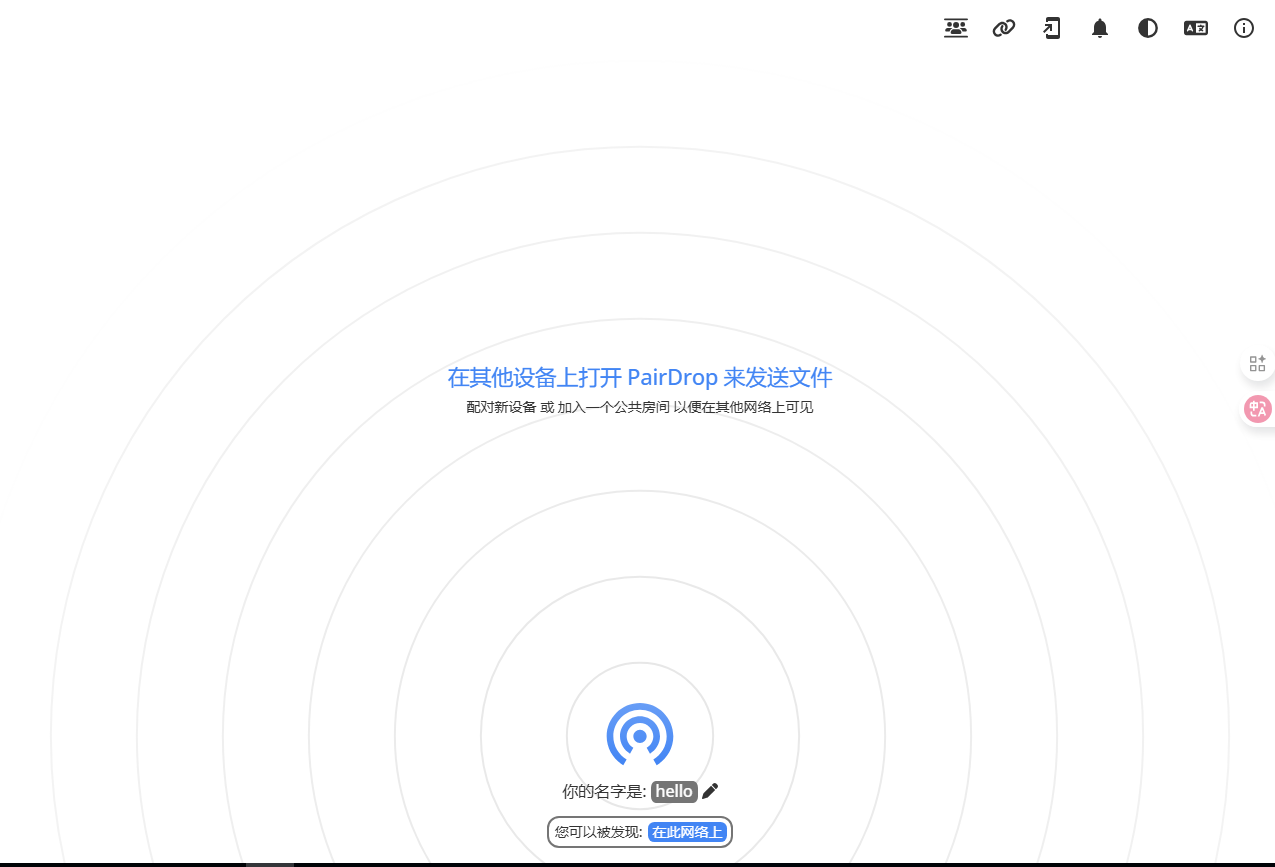Open the language selector icon
This screenshot has height=867, width=1275.
pyautogui.click(x=1196, y=28)
